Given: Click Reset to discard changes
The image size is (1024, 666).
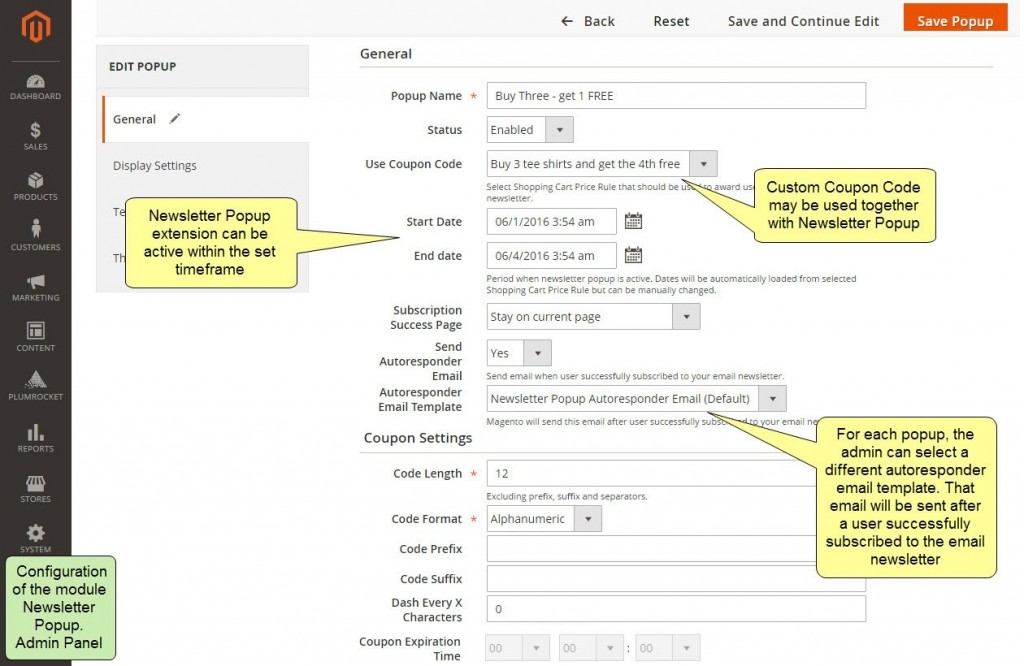Looking at the screenshot, I should 670,20.
